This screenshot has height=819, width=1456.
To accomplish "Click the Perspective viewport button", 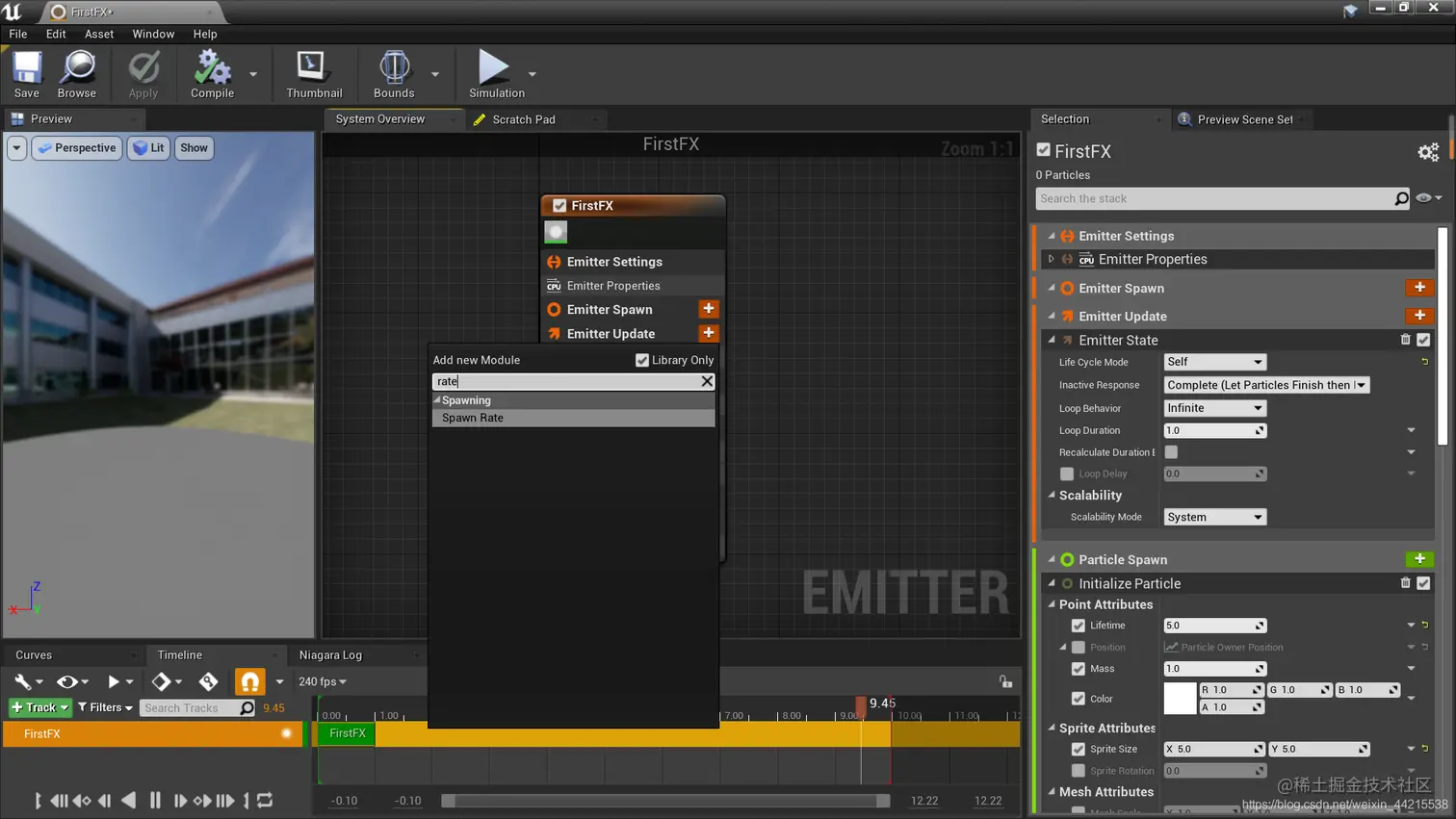I will (x=77, y=147).
